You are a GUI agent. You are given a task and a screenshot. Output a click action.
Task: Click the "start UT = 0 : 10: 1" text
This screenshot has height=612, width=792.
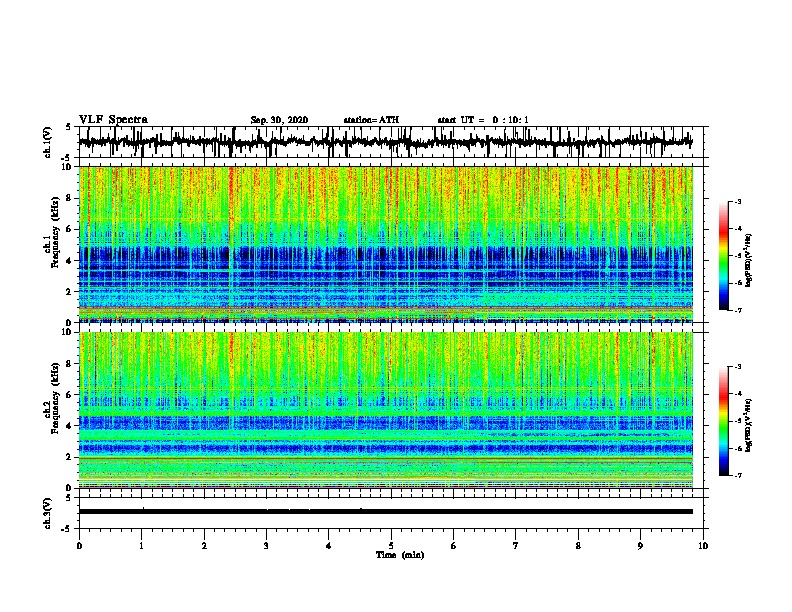483,120
